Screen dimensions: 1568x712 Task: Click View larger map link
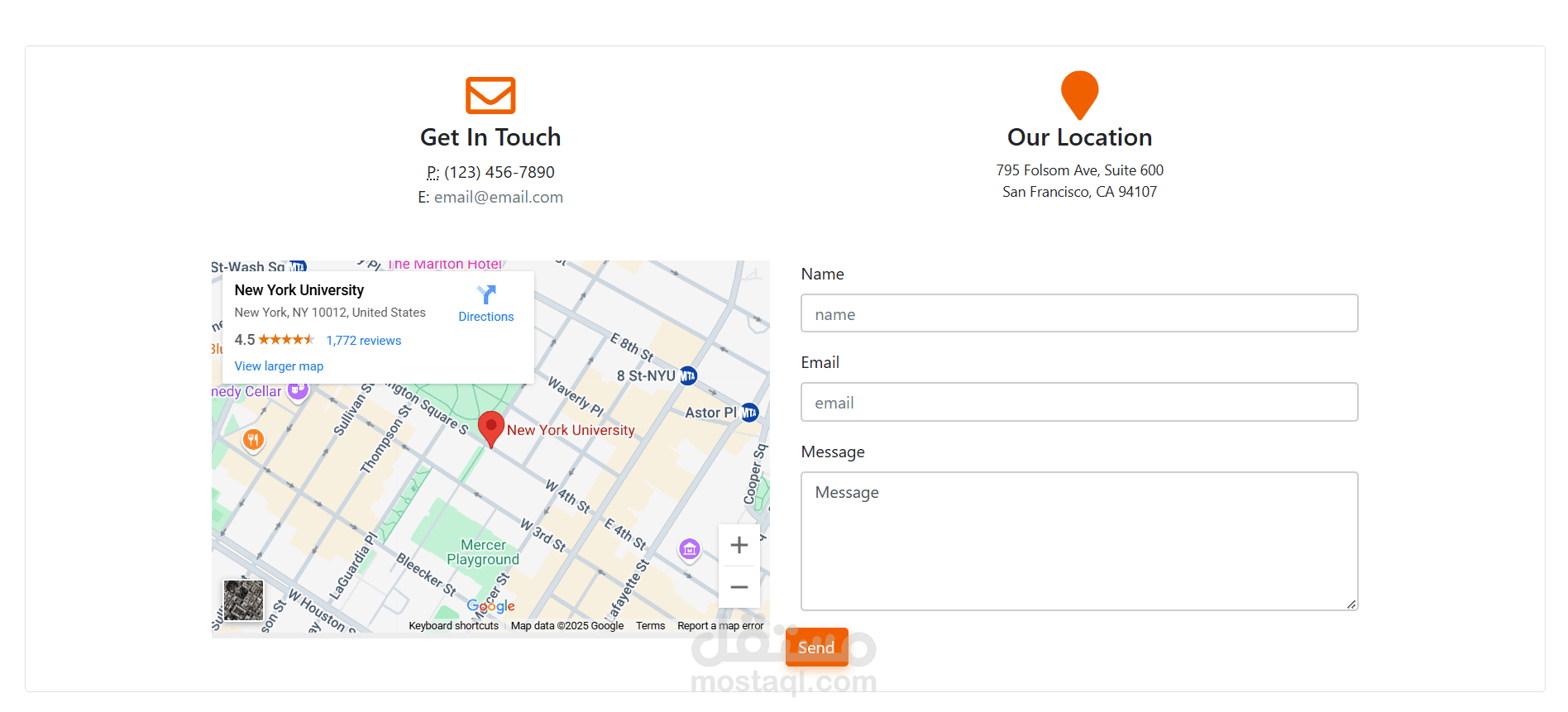click(279, 366)
